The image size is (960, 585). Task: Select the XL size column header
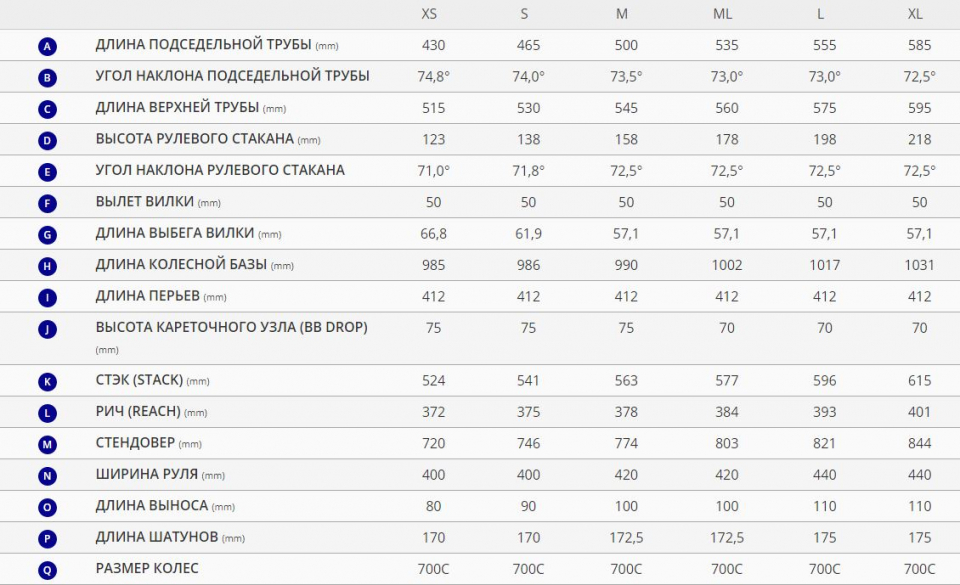(x=916, y=14)
